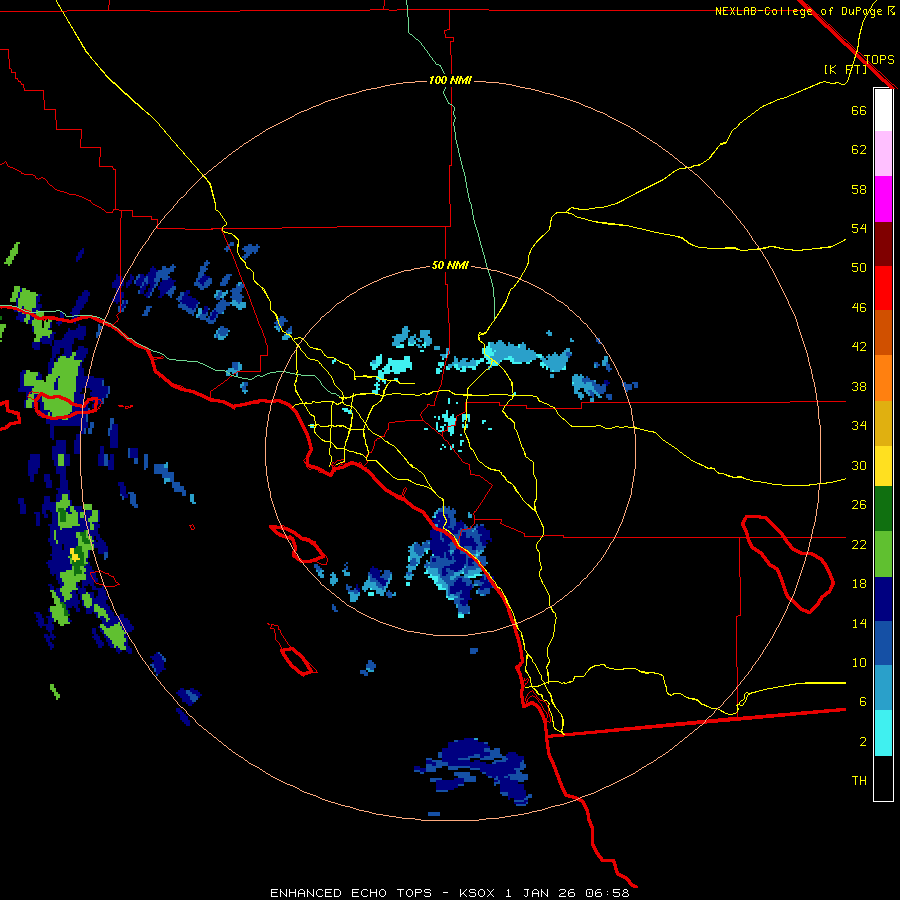Screen dimensions: 900x900
Task: Click the 26 legend value
Action: click(859, 505)
